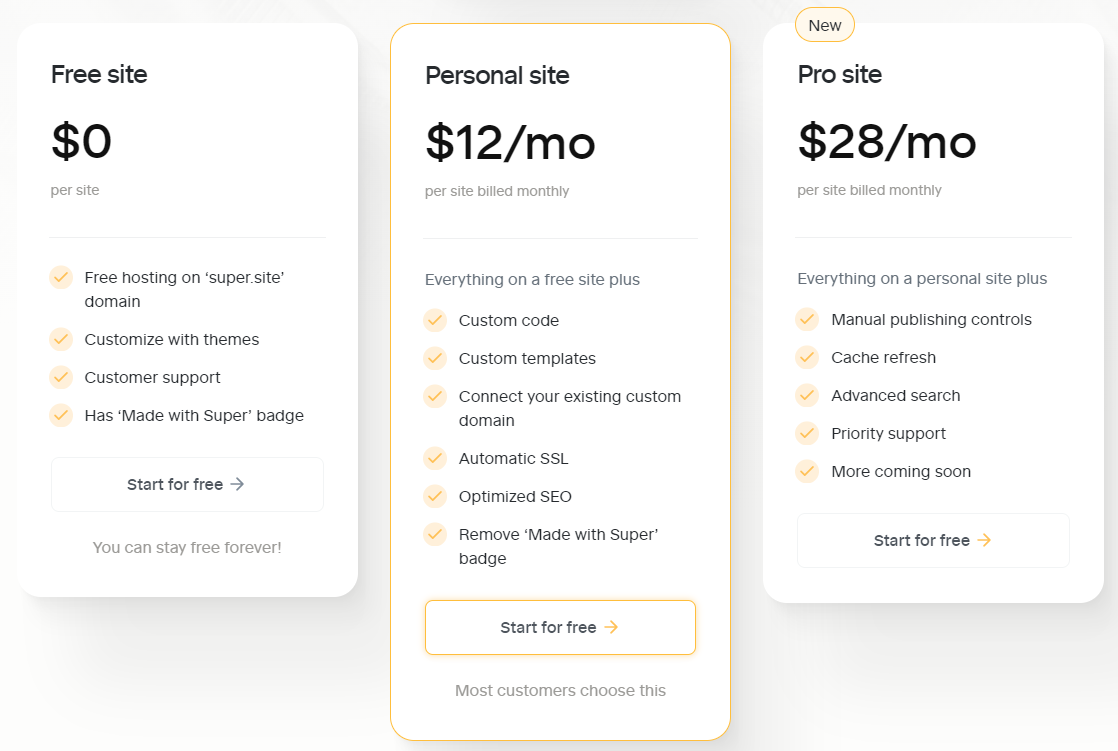Click checkmark icon beside Optimized SEO
The width and height of the screenshot is (1118, 751).
pos(435,496)
